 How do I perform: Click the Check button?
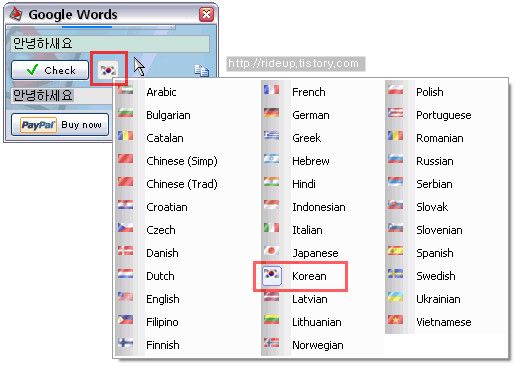[50, 70]
